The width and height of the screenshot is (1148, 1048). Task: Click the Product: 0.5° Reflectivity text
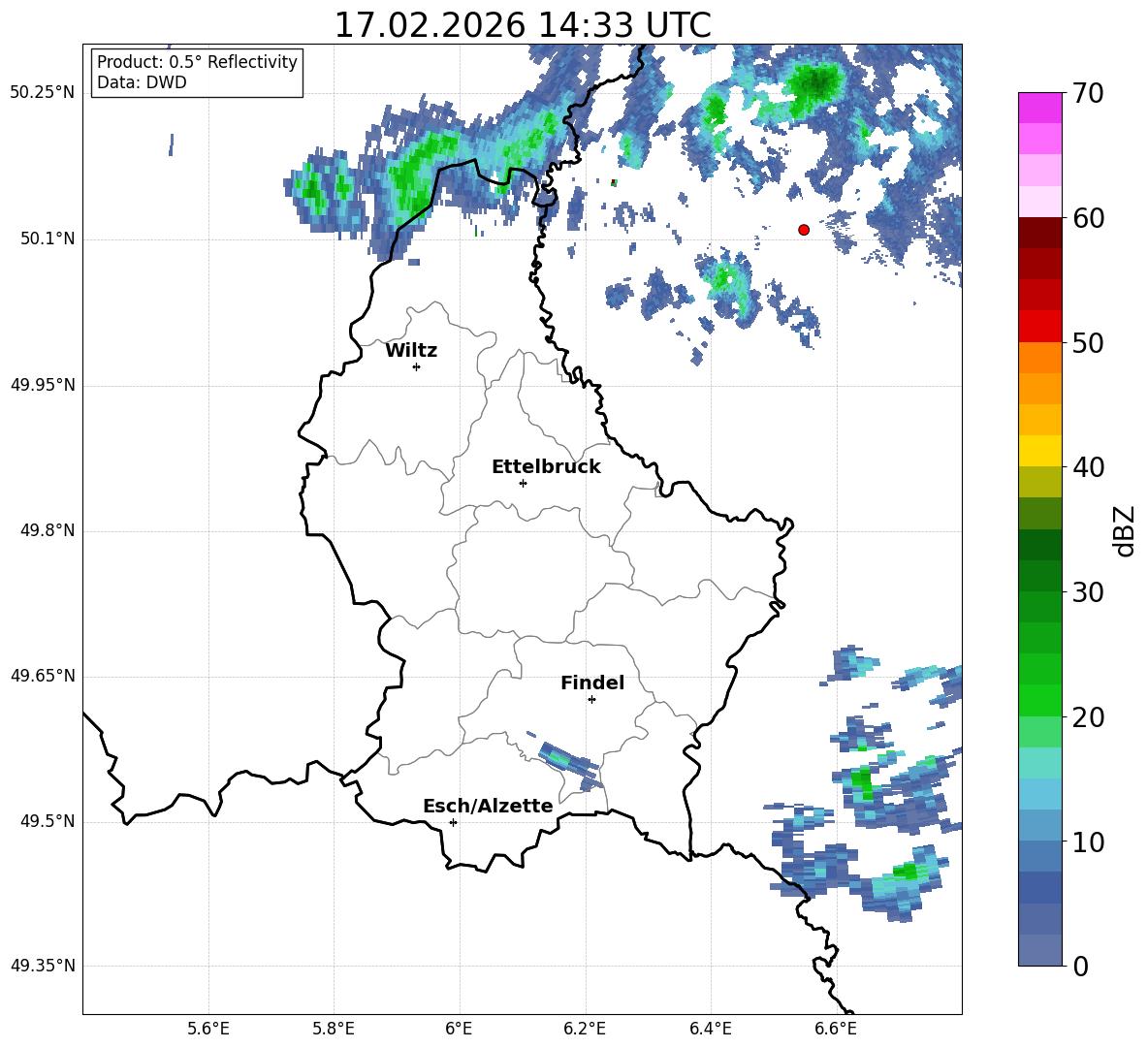pyautogui.click(x=197, y=62)
